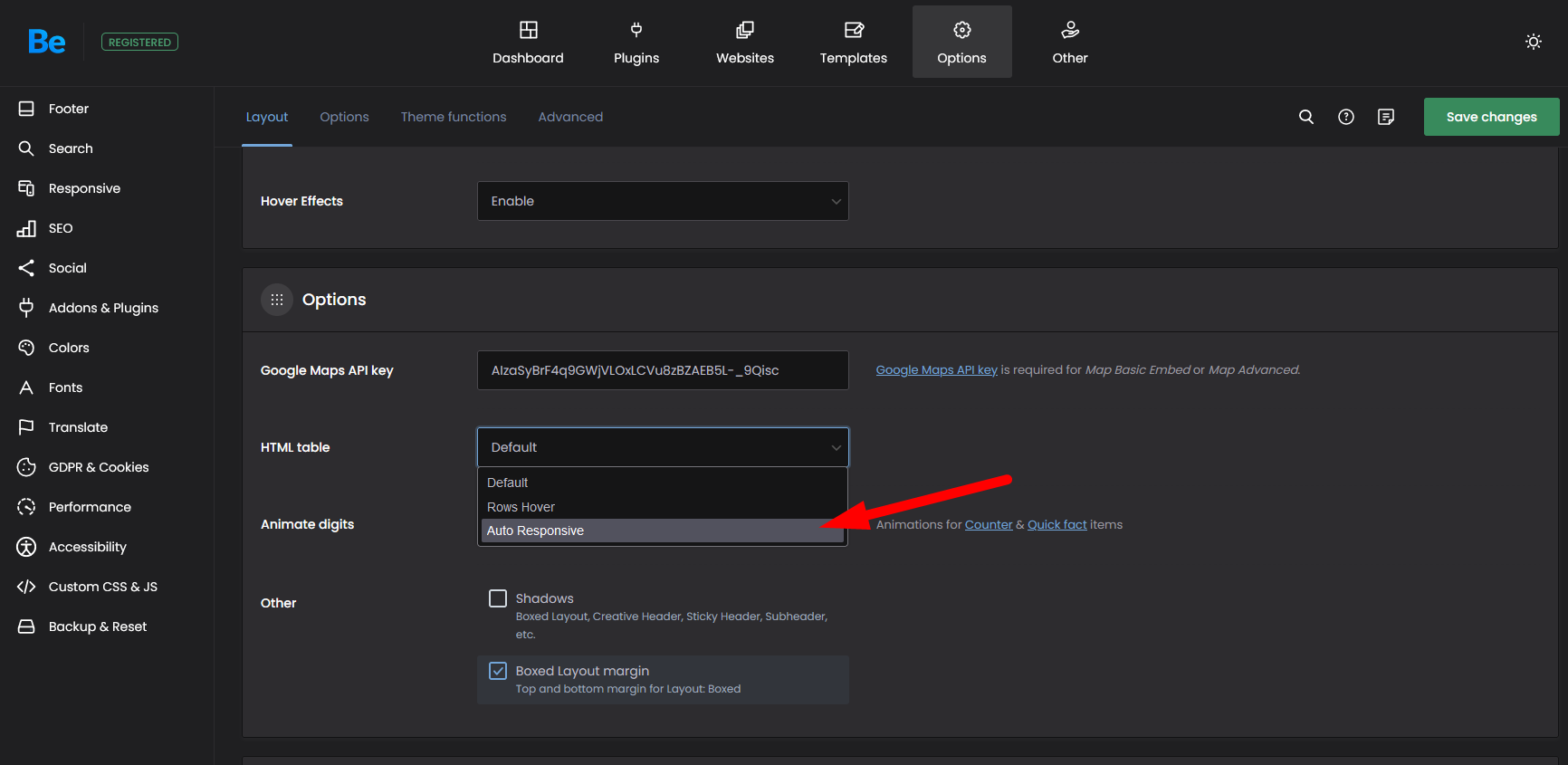Image resolution: width=1568 pixels, height=765 pixels.
Task: Switch to Theme functions tab
Action: pyautogui.click(x=454, y=117)
